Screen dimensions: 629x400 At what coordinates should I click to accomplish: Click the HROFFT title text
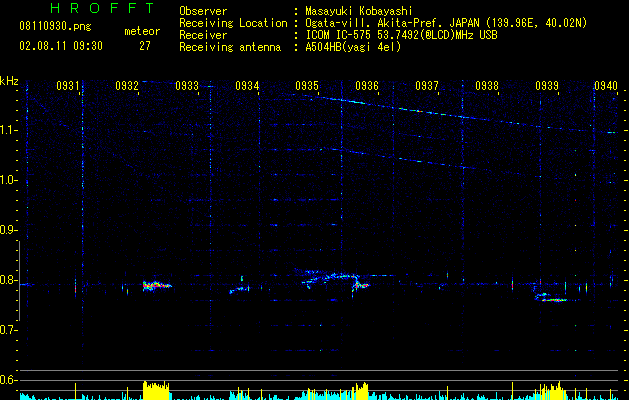coord(102,8)
